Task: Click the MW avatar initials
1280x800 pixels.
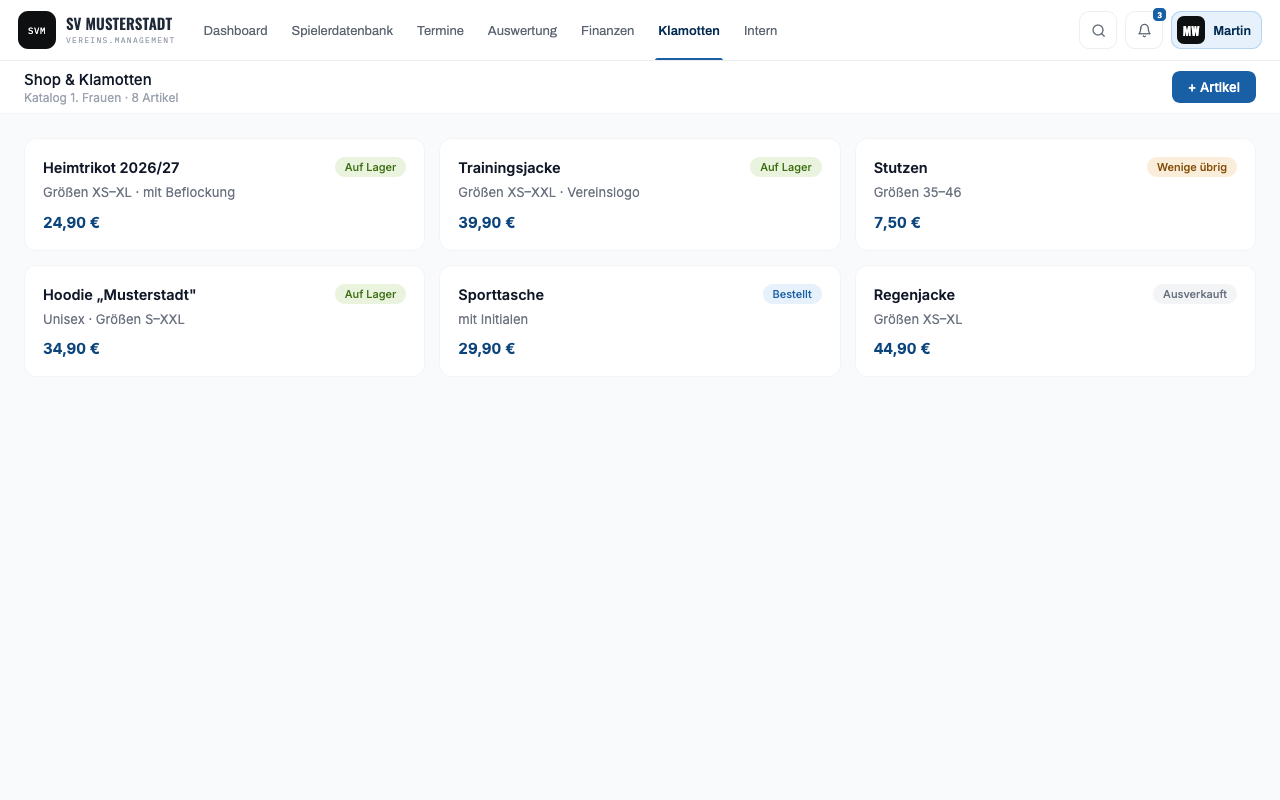Action: coord(1191,30)
